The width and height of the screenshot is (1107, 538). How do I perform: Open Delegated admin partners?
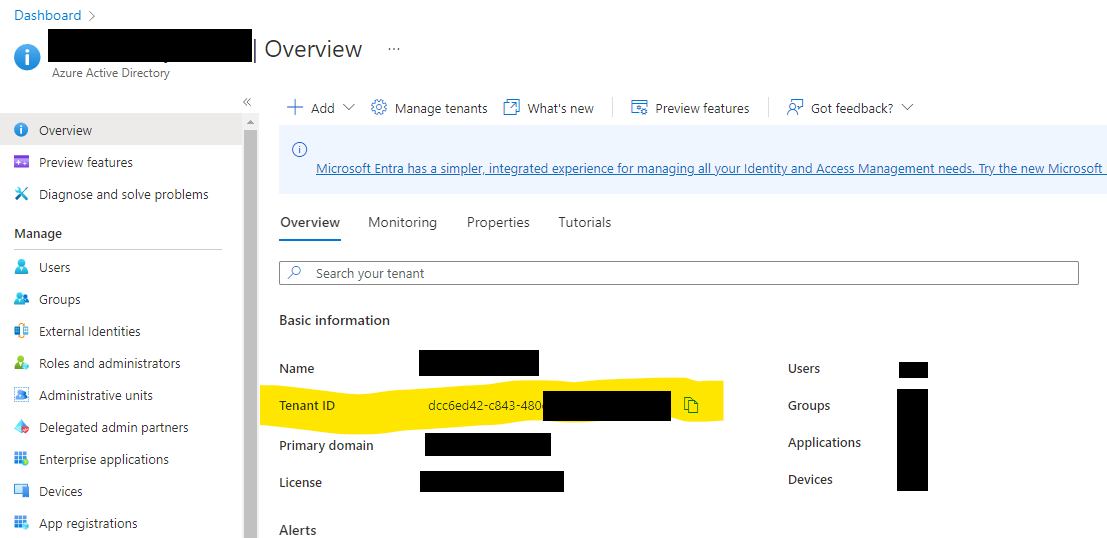114,427
